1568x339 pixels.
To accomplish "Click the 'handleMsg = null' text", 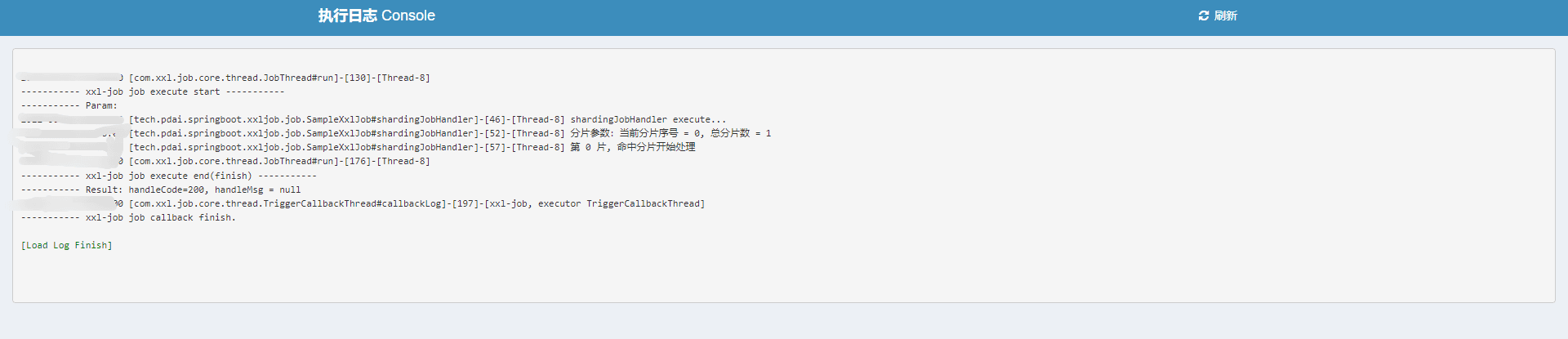I will point(257,190).
